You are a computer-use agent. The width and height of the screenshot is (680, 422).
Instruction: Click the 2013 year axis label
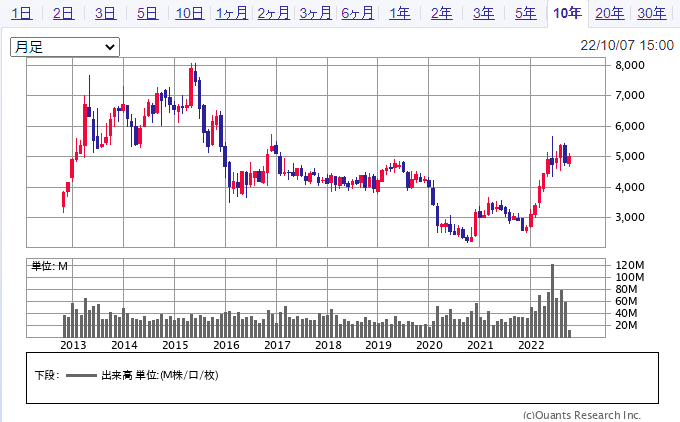pyautogui.click(x=73, y=345)
